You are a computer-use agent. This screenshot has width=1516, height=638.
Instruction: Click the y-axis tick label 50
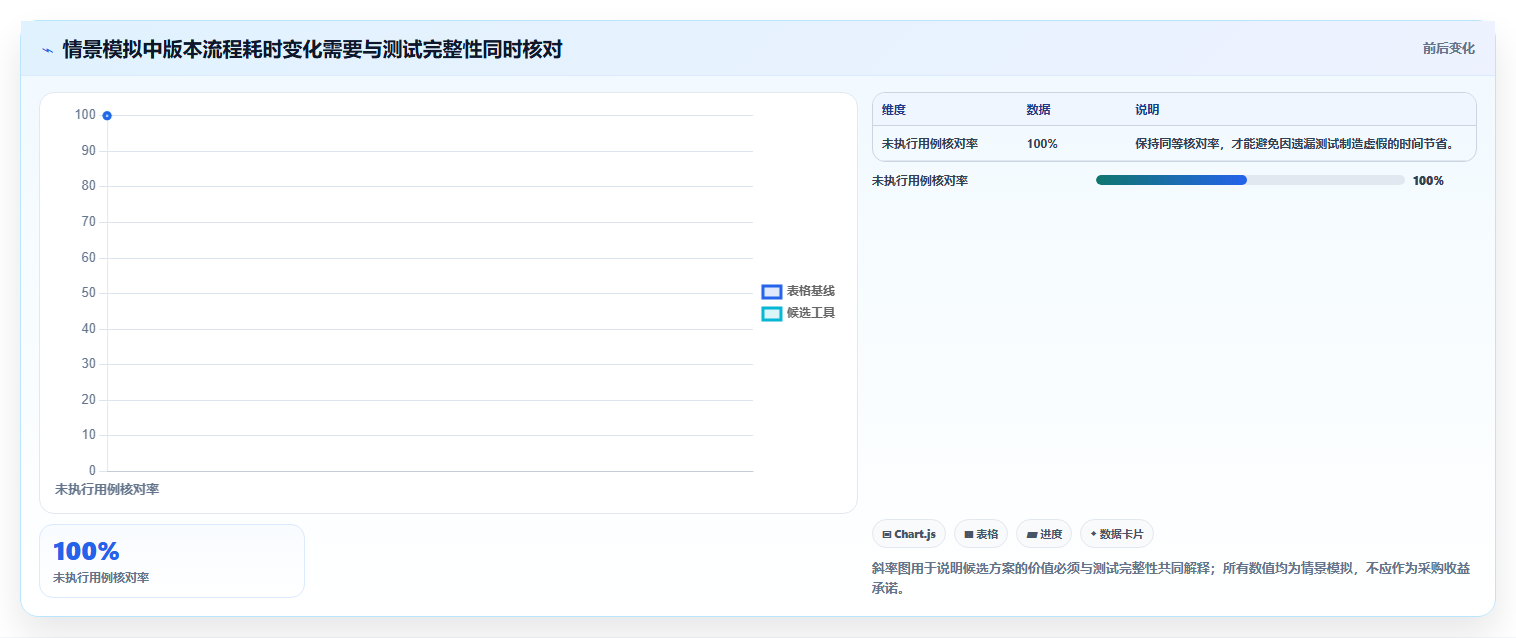[x=89, y=293]
